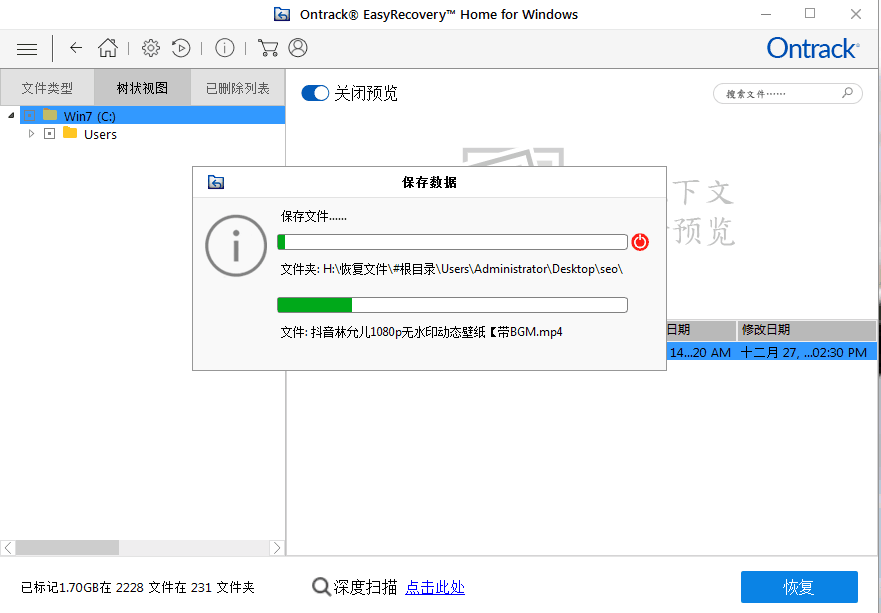Return to the home screen icon
Image resolution: width=881 pixels, height=613 pixels.
click(108, 48)
